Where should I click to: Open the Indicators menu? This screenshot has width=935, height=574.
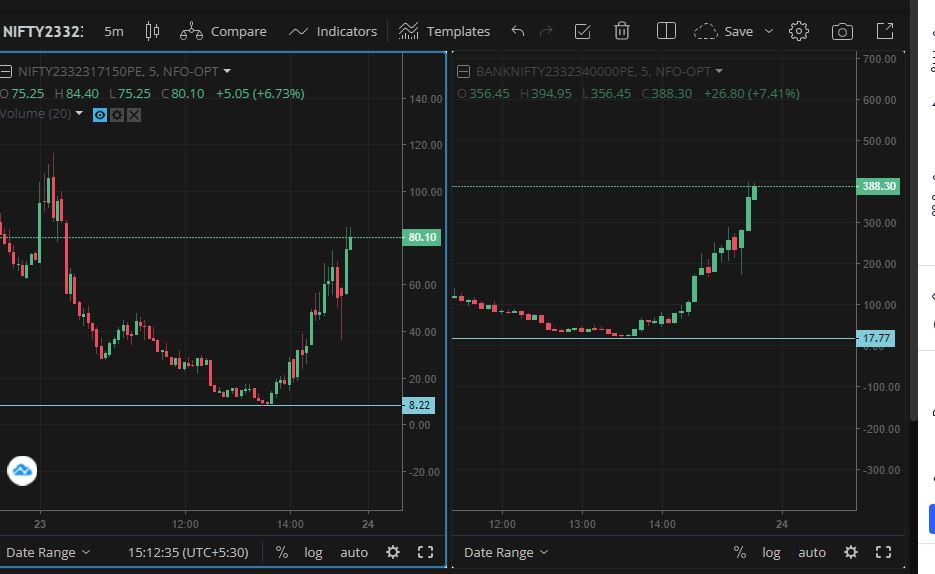(x=333, y=31)
